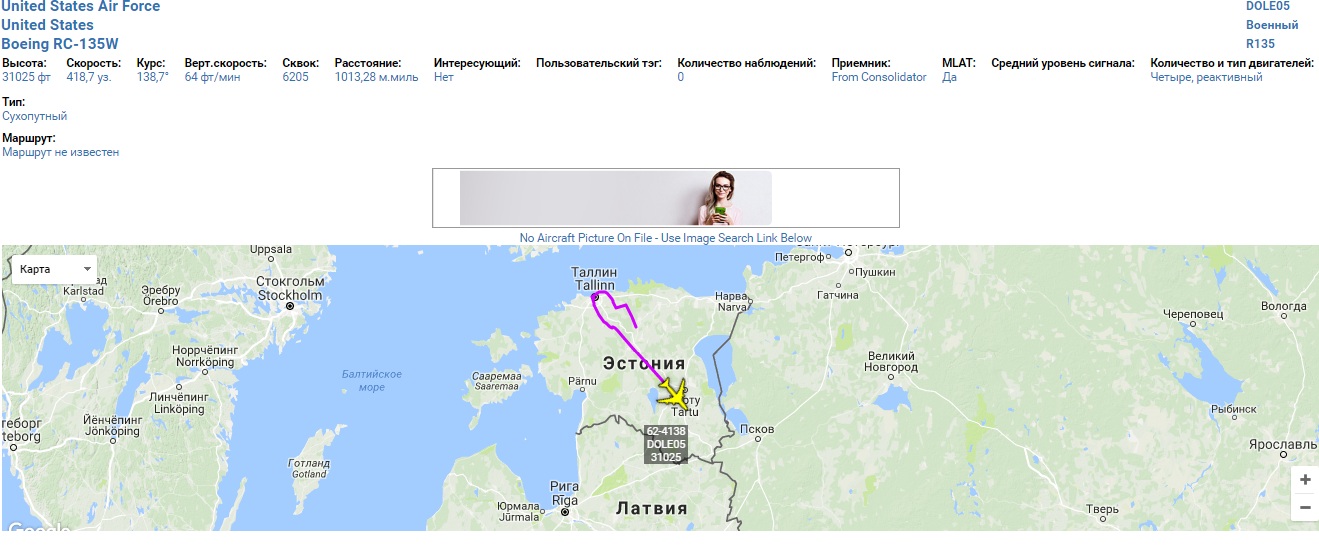Open the image search link below advert

coord(665,238)
